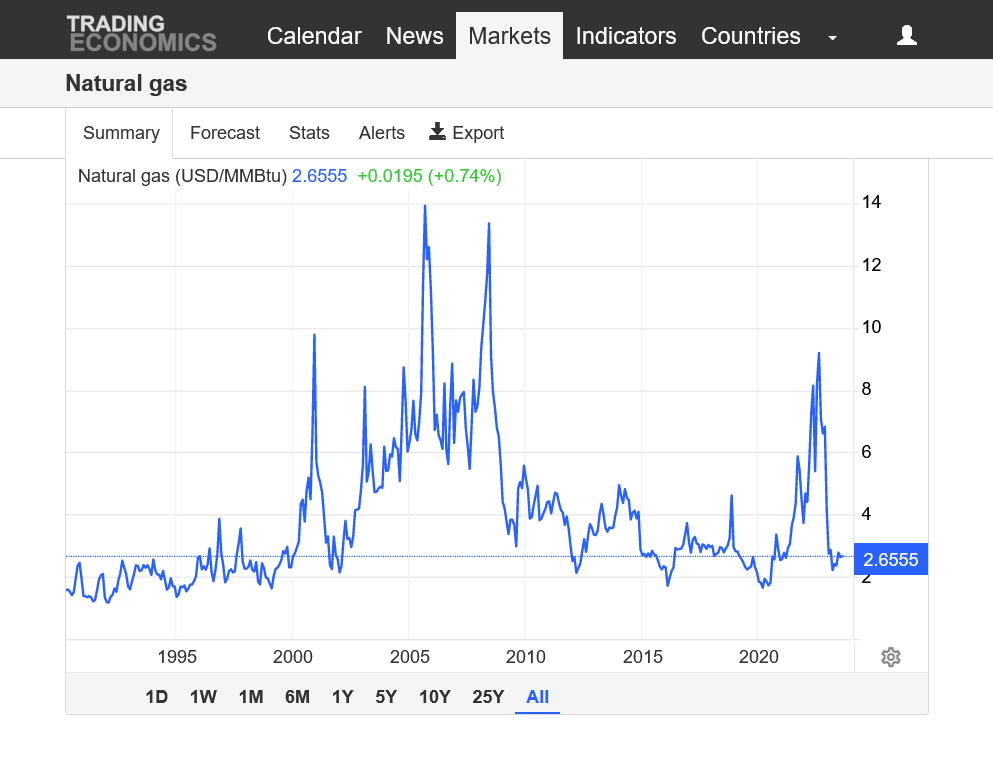The image size is (993, 763).
Task: Open chart settings gear icon
Action: coord(891,657)
